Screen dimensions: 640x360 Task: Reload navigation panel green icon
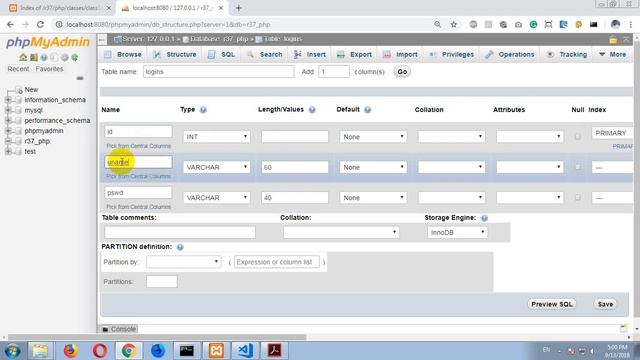[75, 58]
